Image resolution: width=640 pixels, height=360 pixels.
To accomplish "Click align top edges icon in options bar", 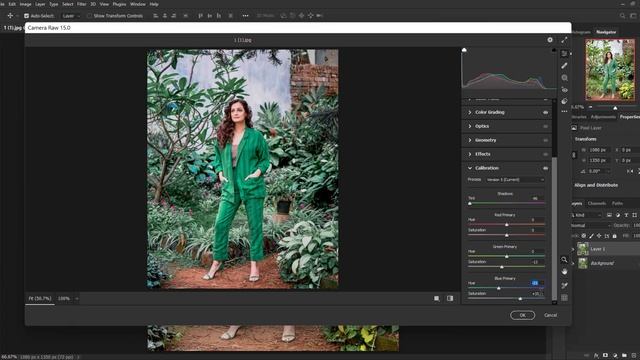I will coord(200,16).
